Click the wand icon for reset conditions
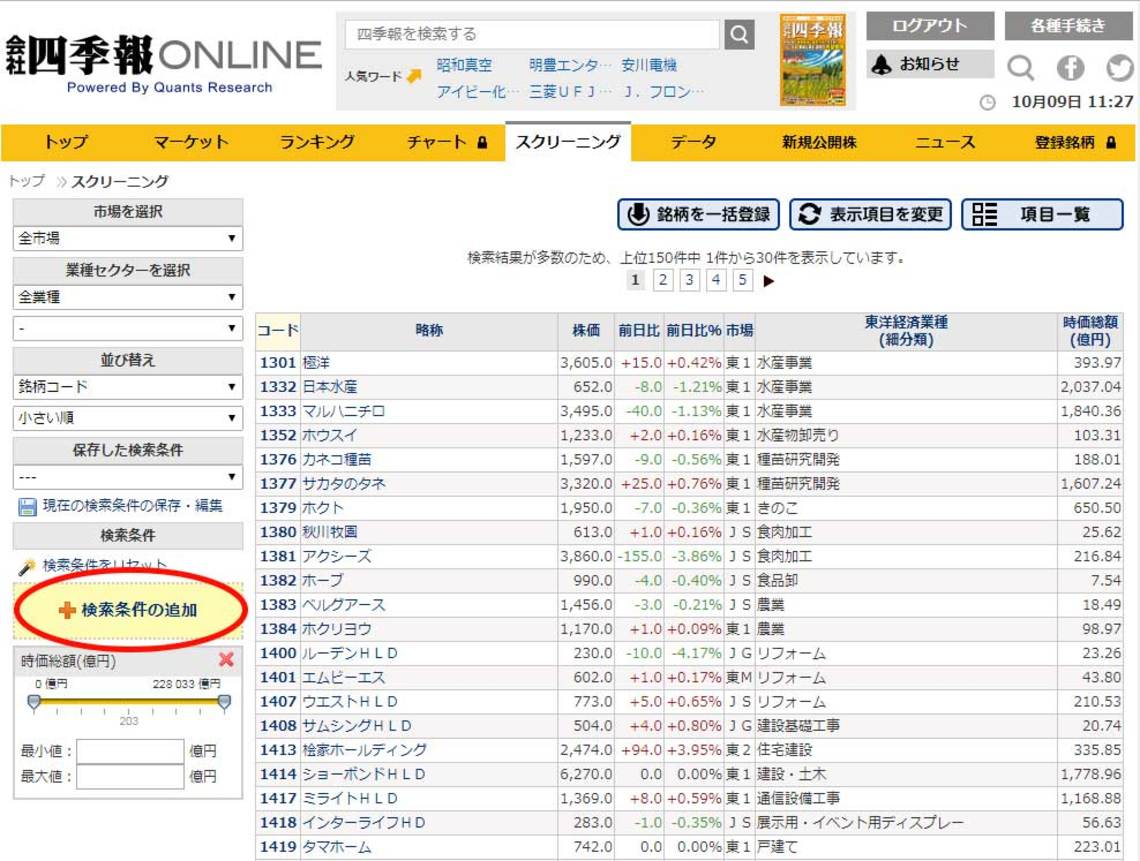Viewport: 1140px width, 861px height. [x=27, y=566]
